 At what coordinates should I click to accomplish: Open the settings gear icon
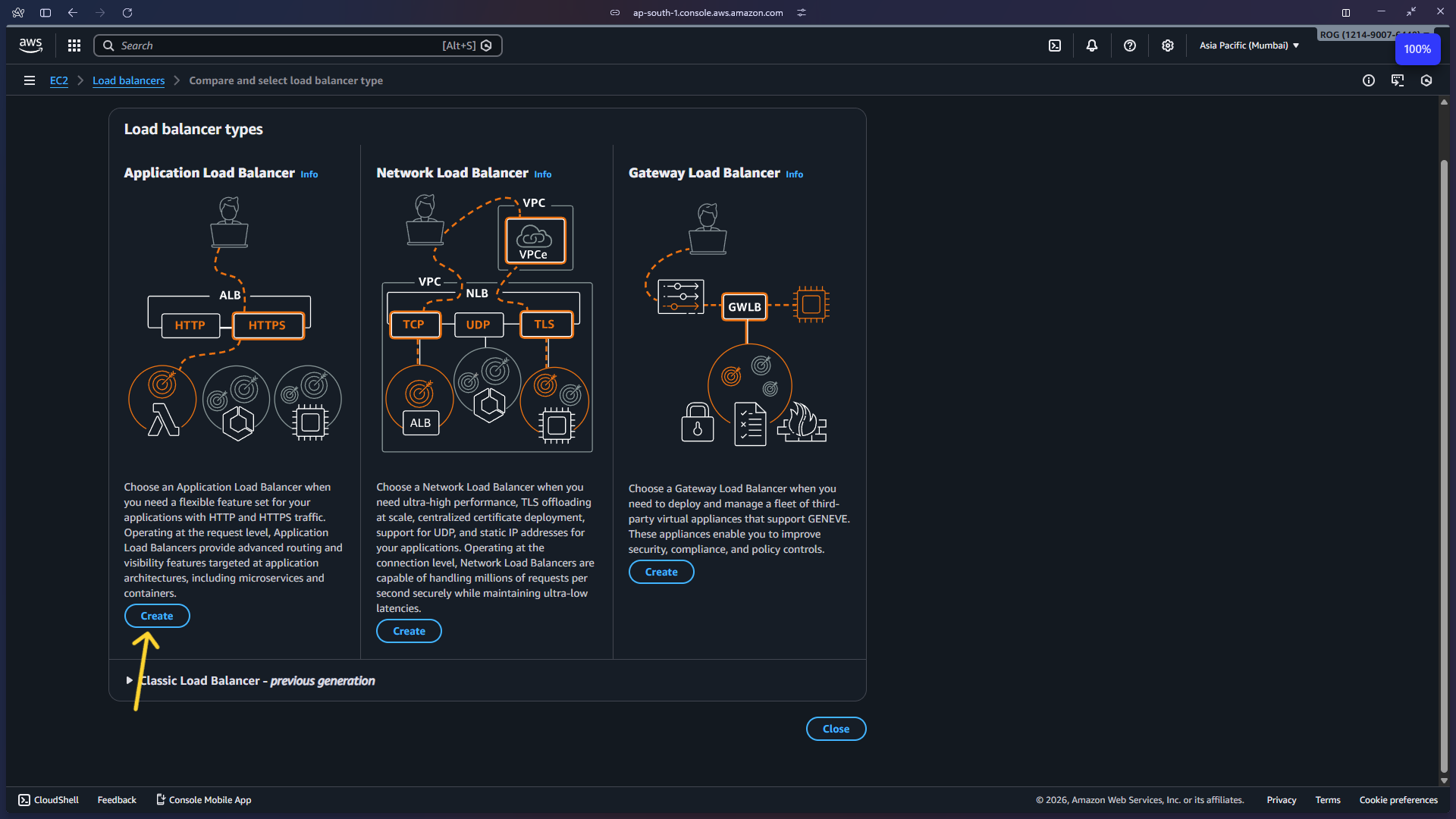(x=1168, y=45)
